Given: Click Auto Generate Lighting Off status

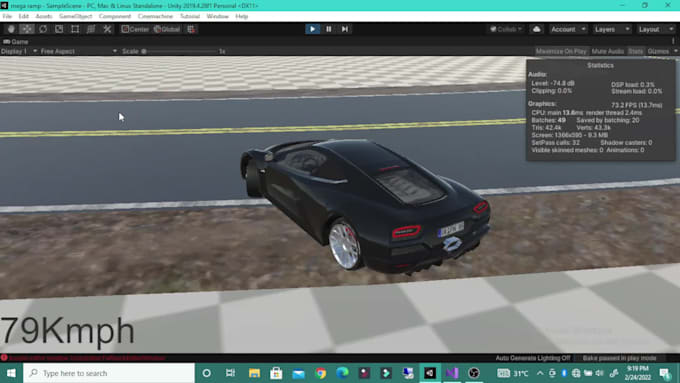Looking at the screenshot, I should (x=533, y=358).
